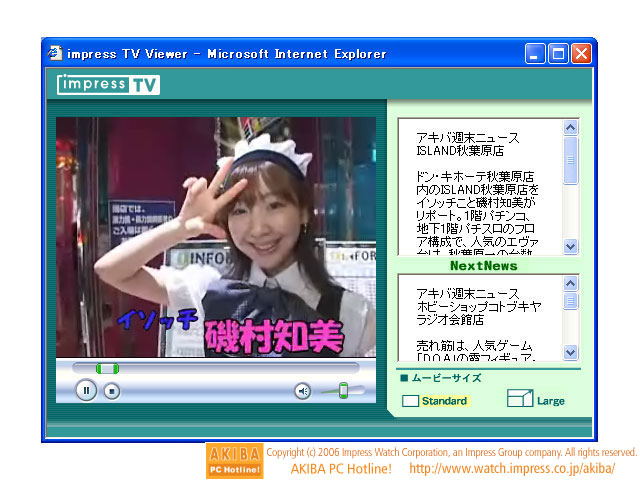The height and width of the screenshot is (480, 640).
Task: Click the volume slider handle
Action: (344, 391)
